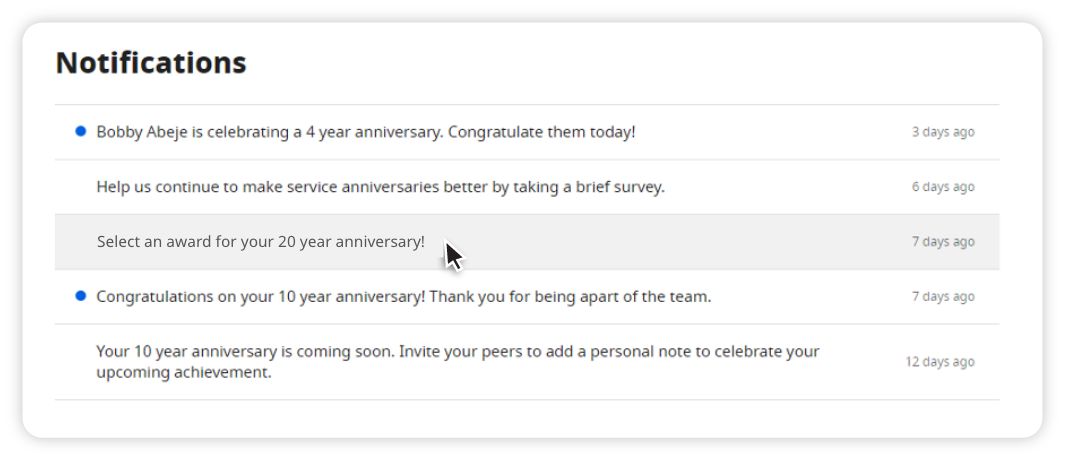Click the '20 year anniversary!' phrase

point(351,242)
